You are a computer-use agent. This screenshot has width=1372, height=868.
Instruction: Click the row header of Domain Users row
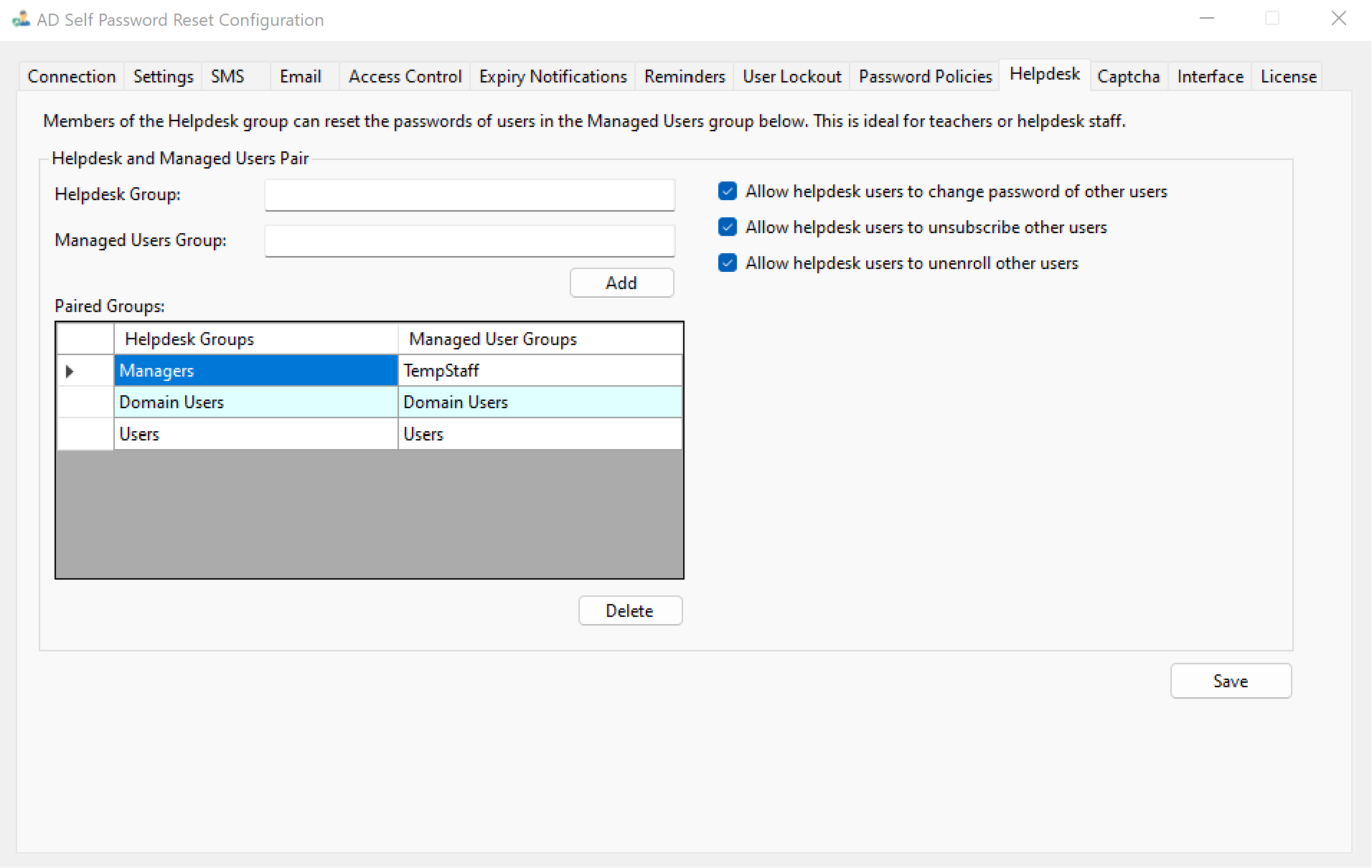pyautogui.click(x=85, y=402)
